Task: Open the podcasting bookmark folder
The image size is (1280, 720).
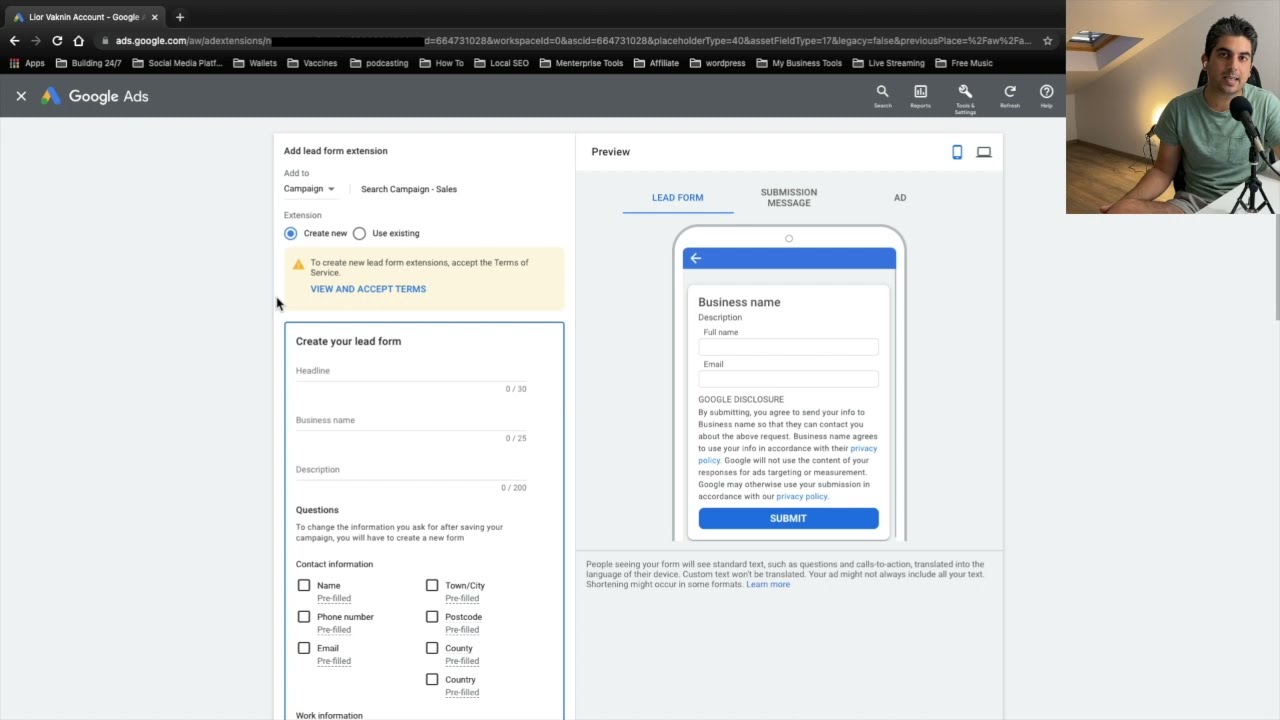Action: (379, 63)
